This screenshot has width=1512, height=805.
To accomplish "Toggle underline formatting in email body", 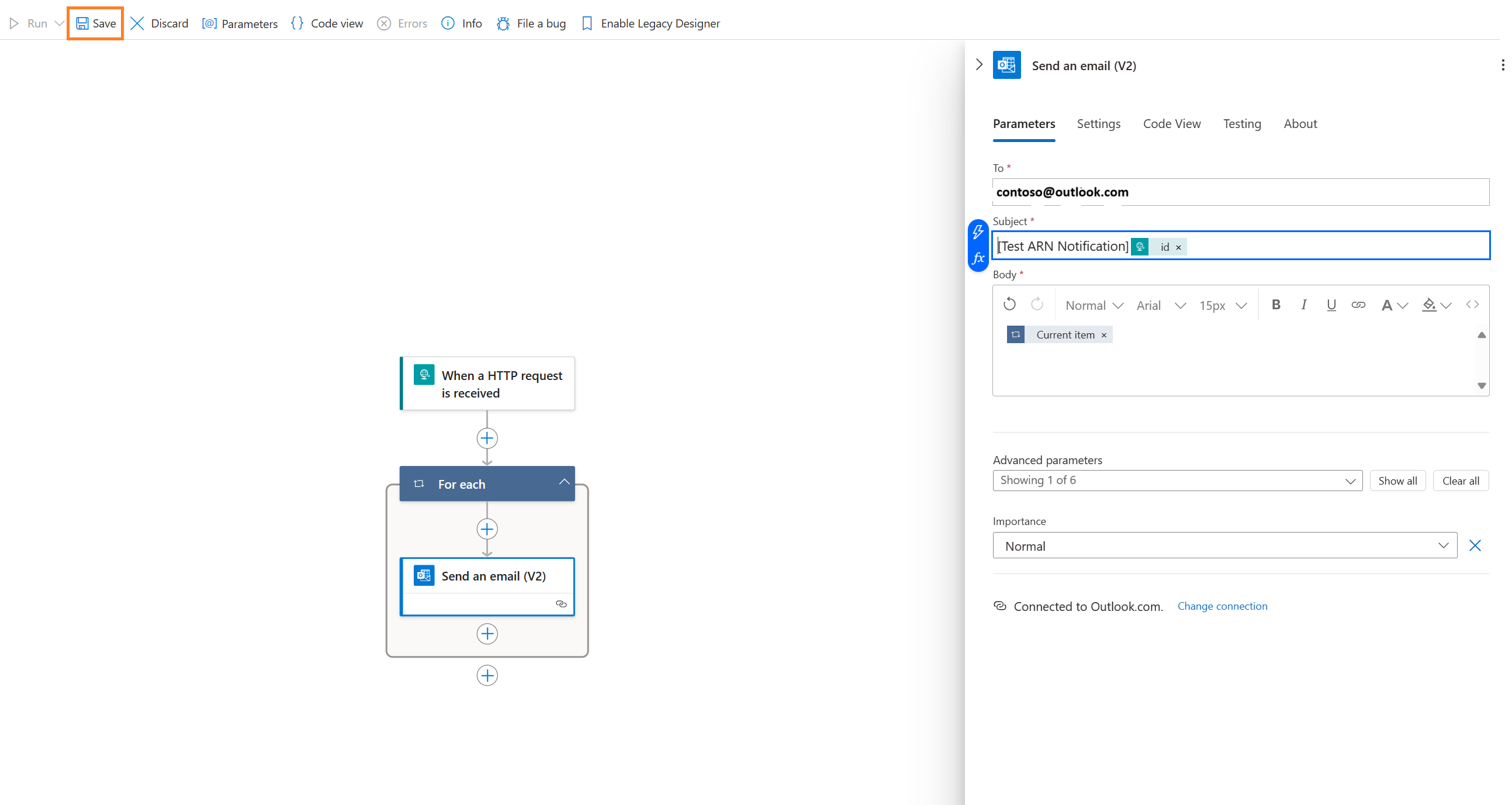I will pos(1331,305).
